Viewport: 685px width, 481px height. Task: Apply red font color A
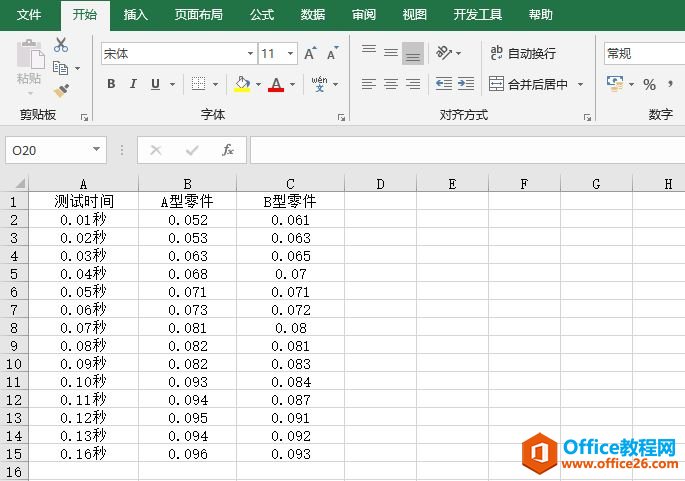pos(276,83)
